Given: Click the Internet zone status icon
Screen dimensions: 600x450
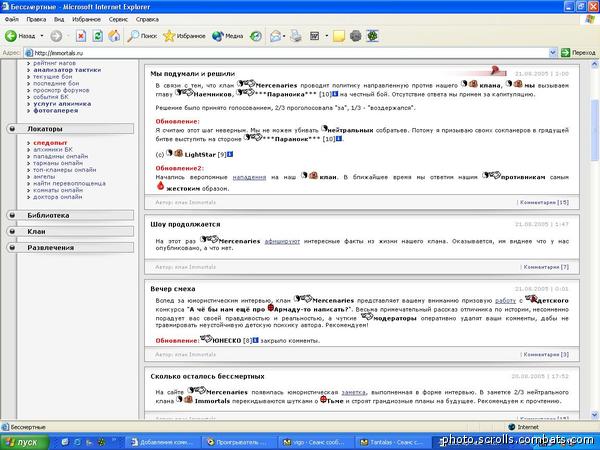Looking at the screenshot, I should 512,427.
